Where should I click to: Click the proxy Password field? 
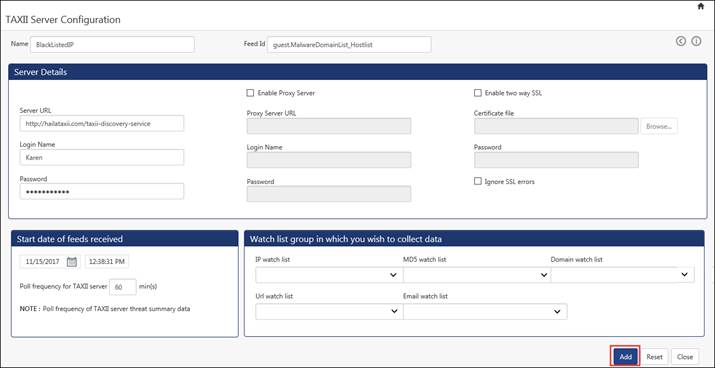[x=329, y=194]
